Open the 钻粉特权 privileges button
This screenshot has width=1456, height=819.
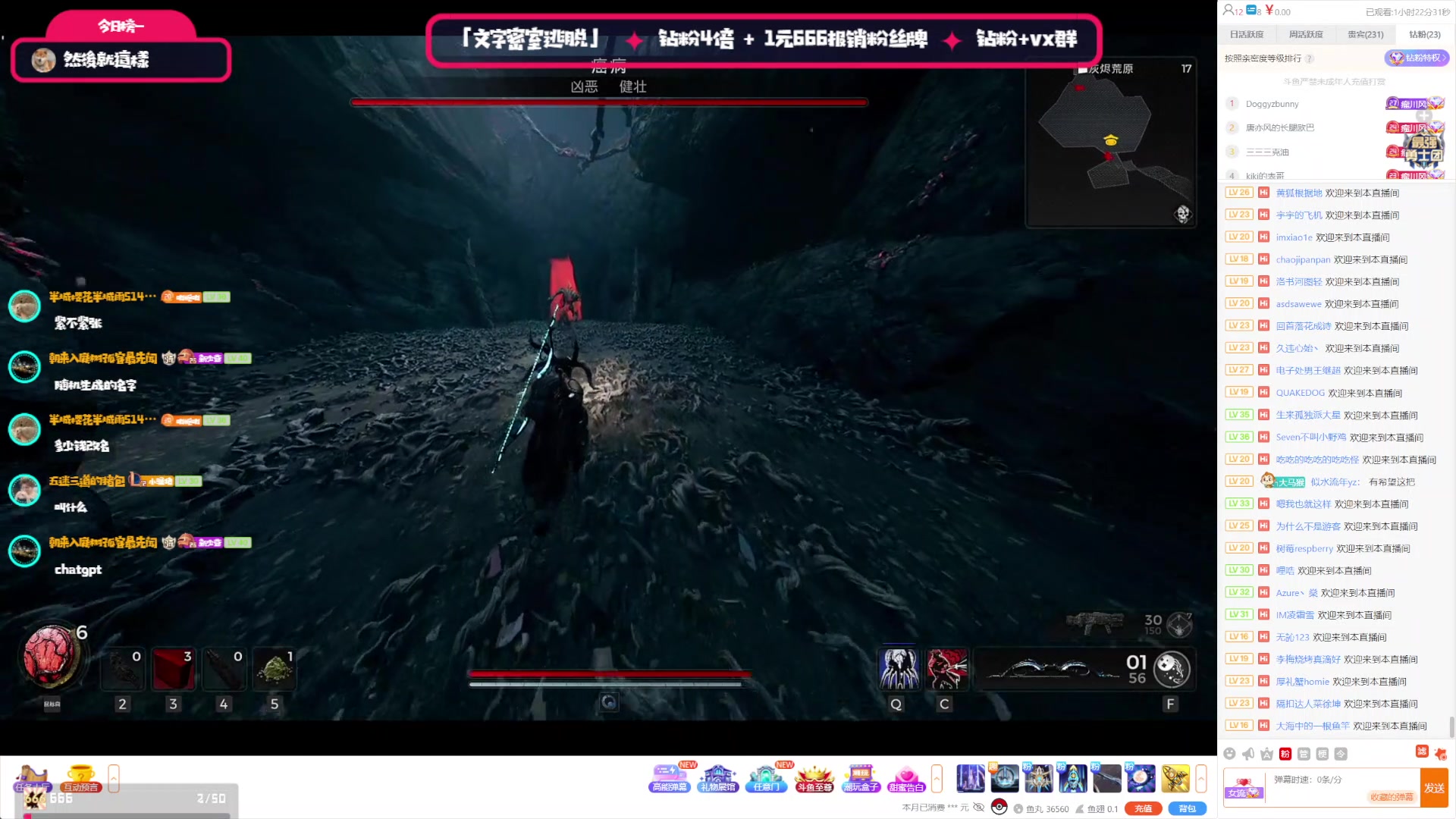pos(1417,58)
